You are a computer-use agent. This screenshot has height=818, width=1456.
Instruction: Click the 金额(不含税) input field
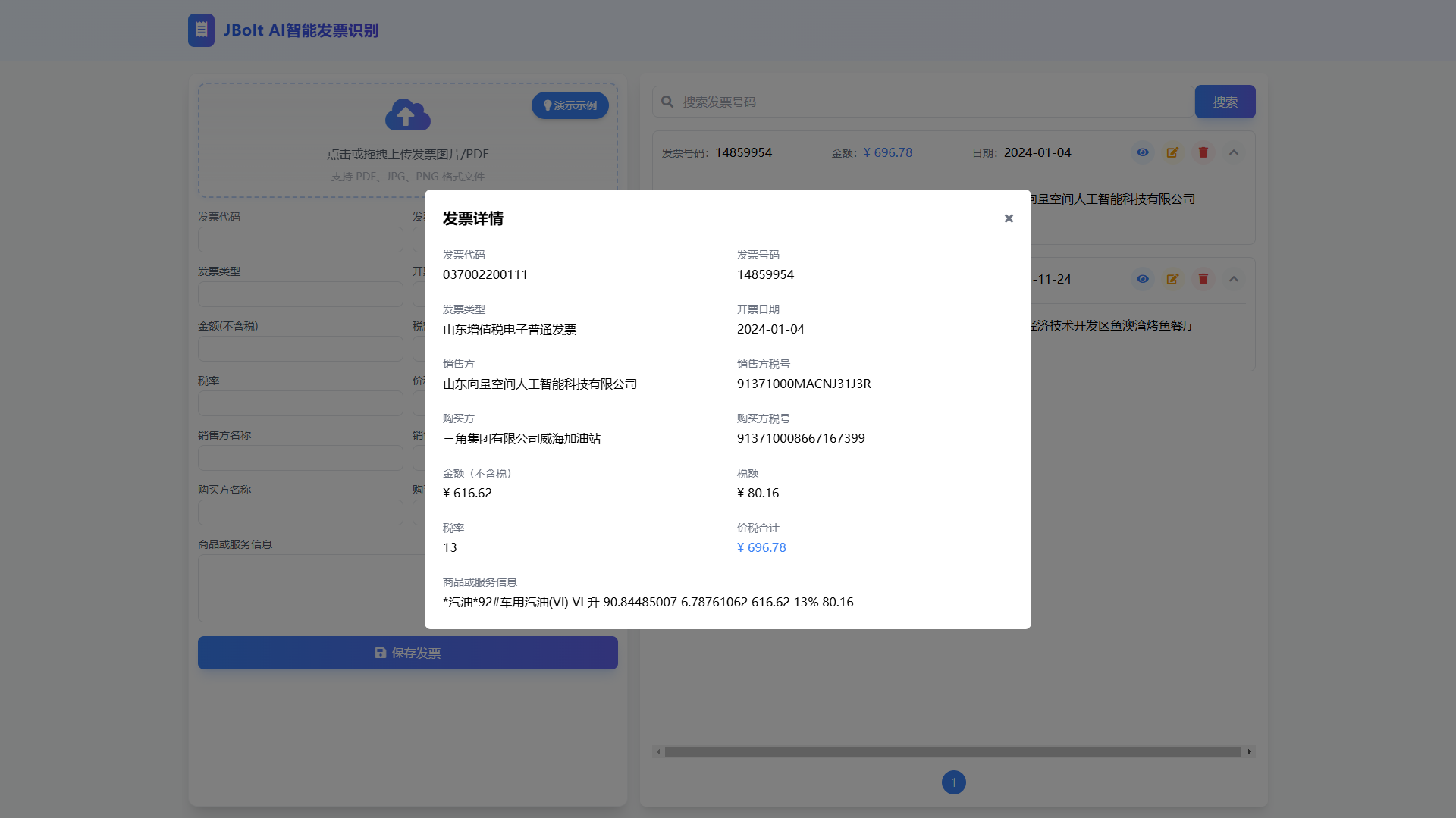click(300, 349)
